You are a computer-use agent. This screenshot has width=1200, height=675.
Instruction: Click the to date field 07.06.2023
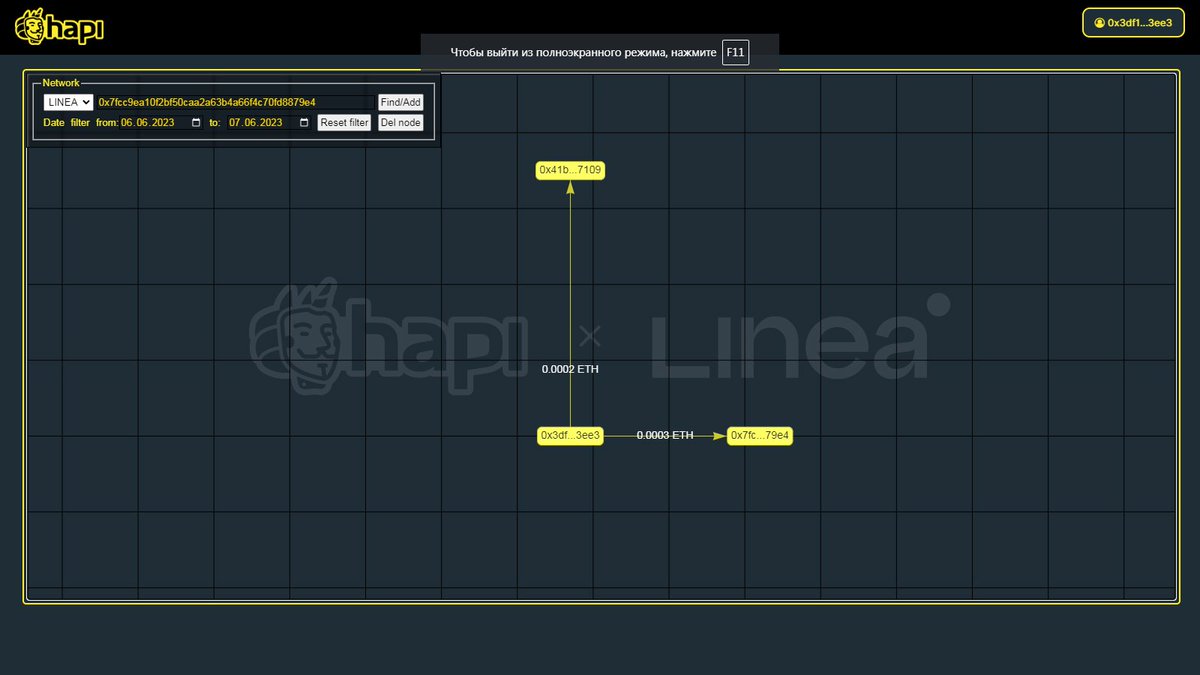coord(269,123)
